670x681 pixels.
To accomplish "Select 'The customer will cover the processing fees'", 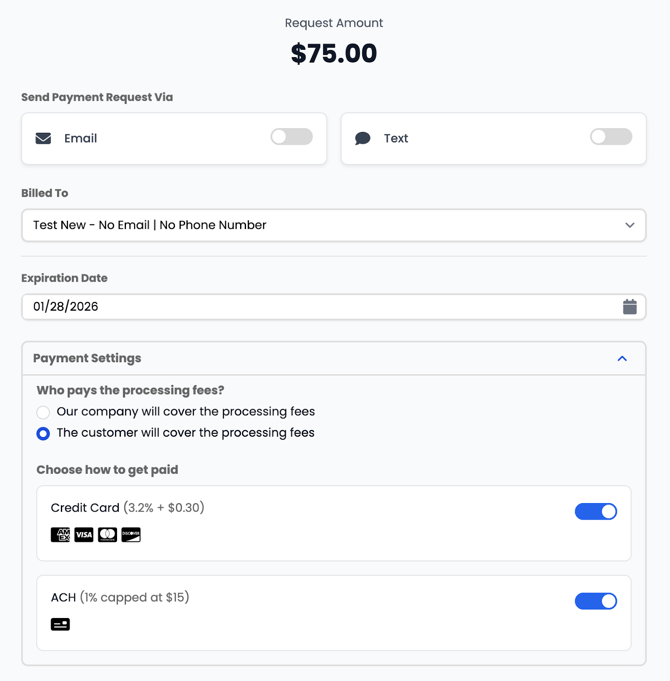I will coord(43,434).
